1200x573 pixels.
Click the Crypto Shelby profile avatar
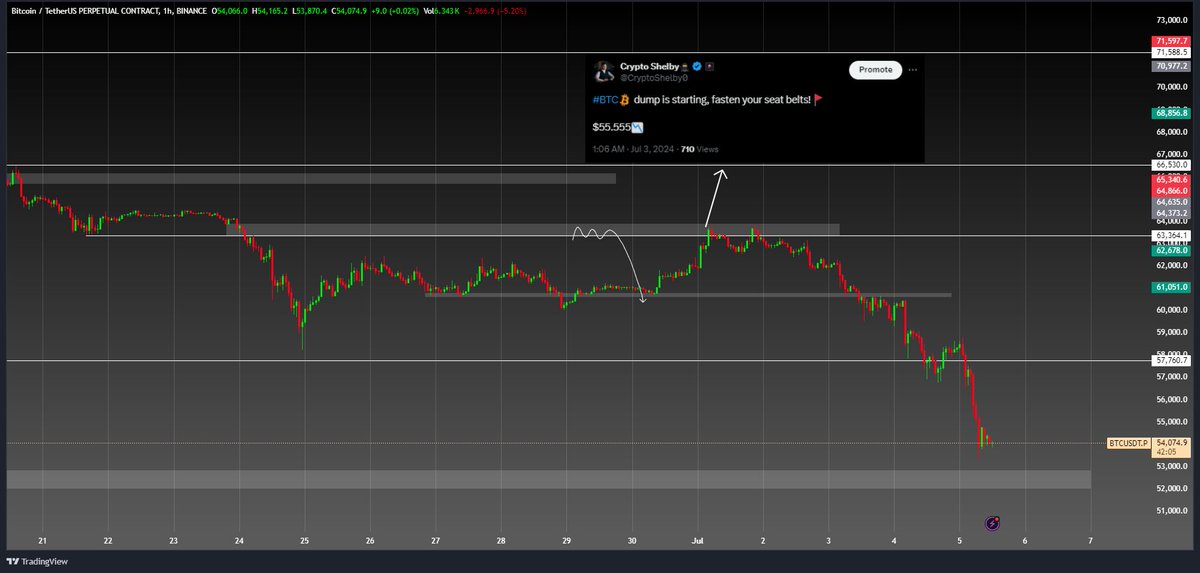pyautogui.click(x=602, y=70)
